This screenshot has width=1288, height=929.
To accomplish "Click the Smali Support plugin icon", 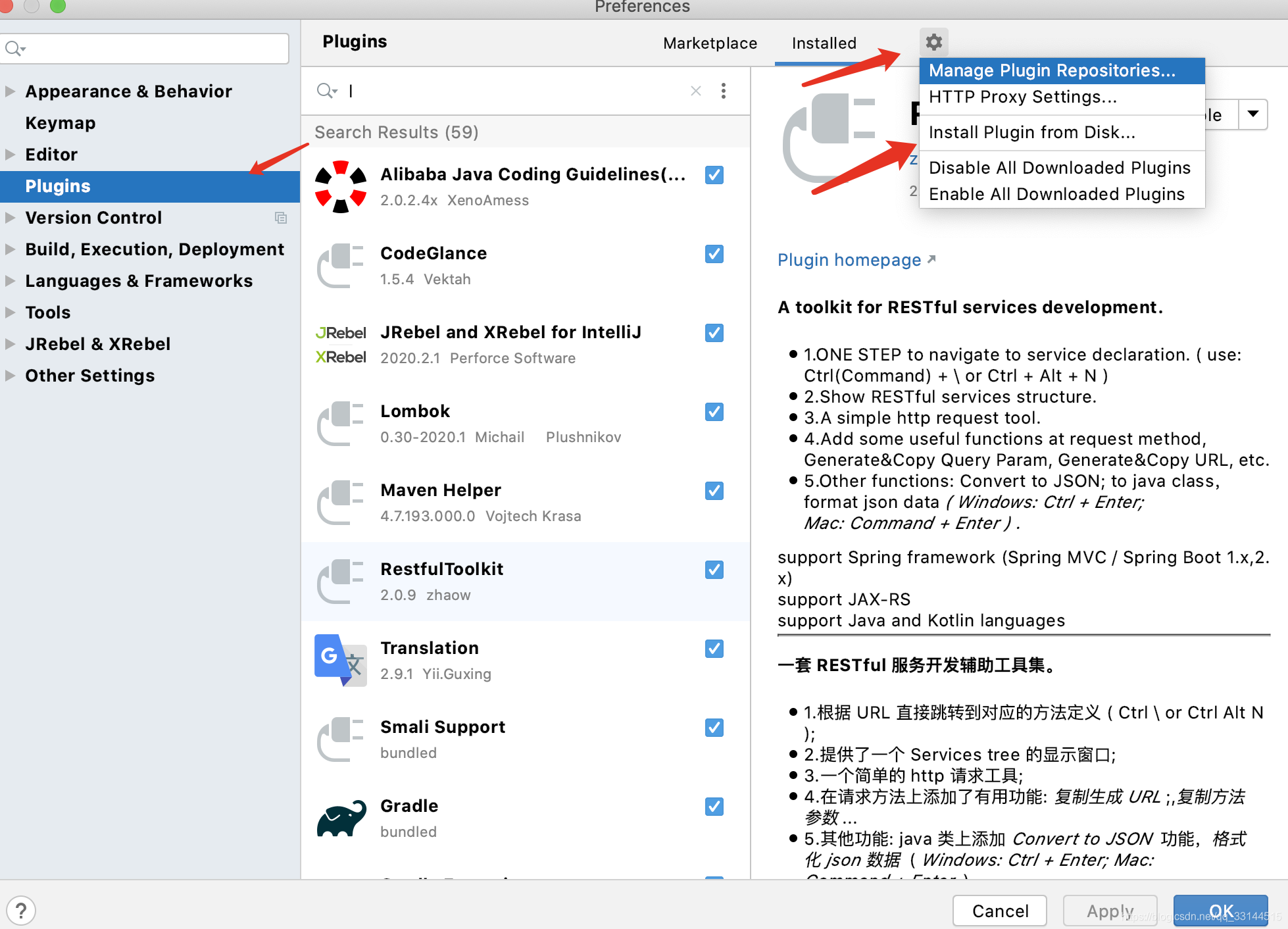I will coord(341,740).
